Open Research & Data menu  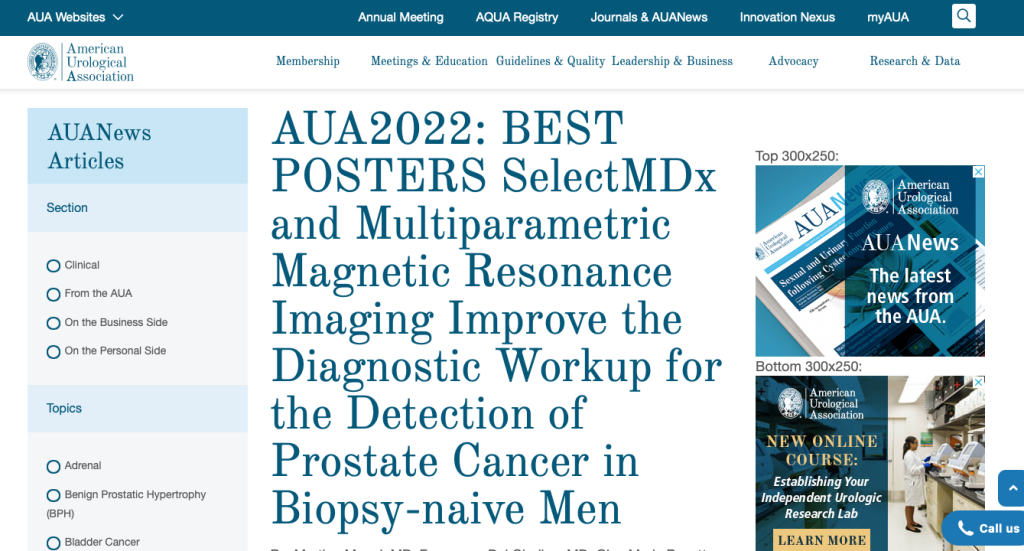pyautogui.click(x=915, y=61)
